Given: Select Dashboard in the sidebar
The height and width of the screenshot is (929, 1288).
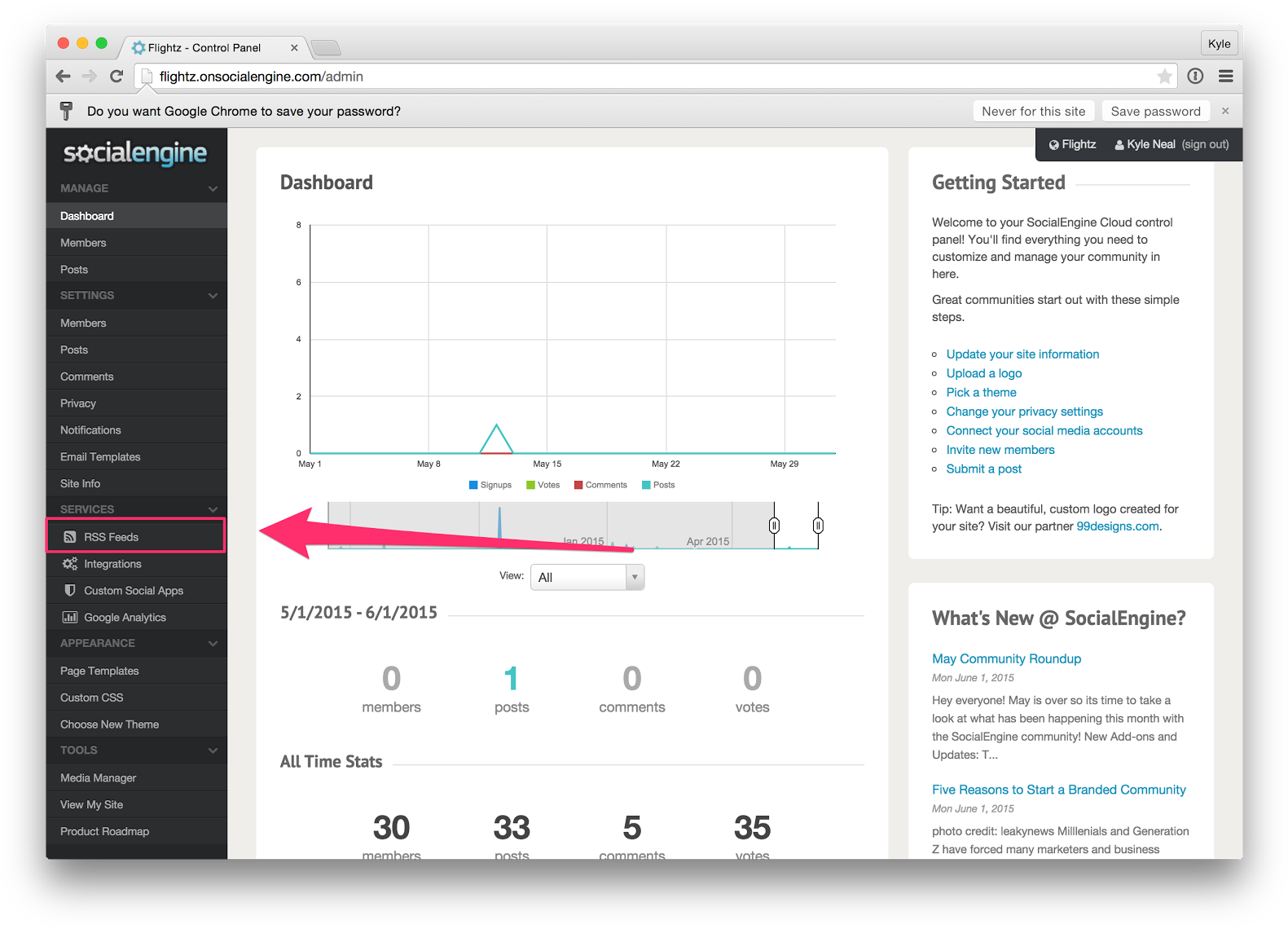Looking at the screenshot, I should click(x=136, y=216).
